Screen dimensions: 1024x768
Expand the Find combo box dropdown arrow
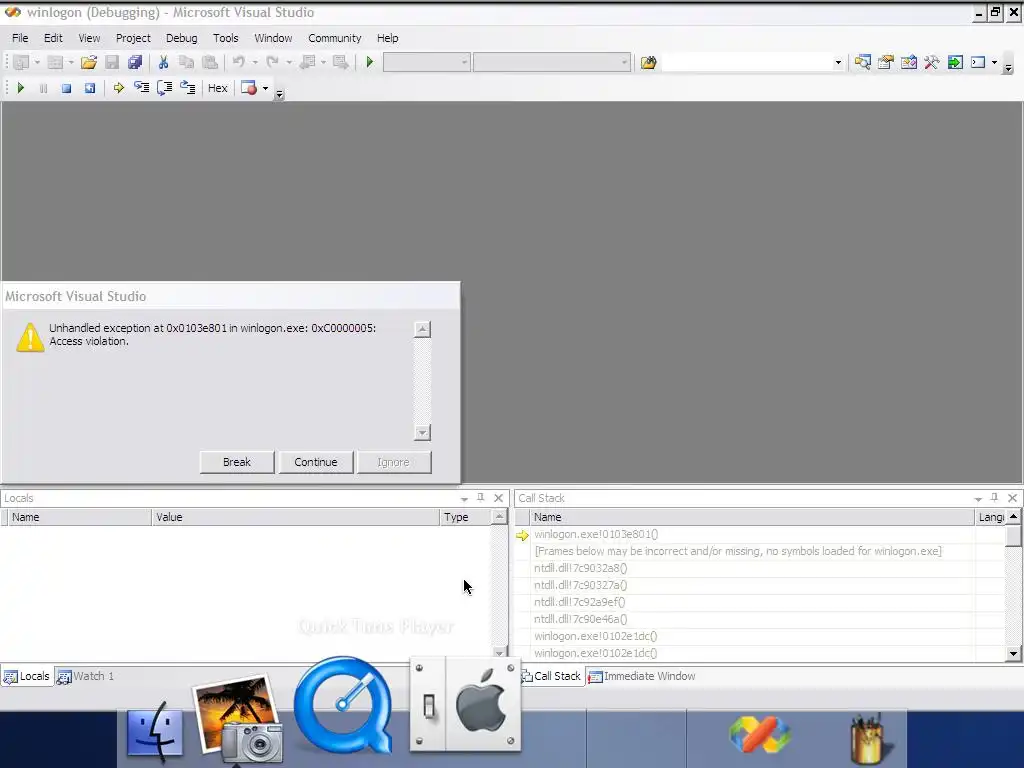pyautogui.click(x=838, y=63)
